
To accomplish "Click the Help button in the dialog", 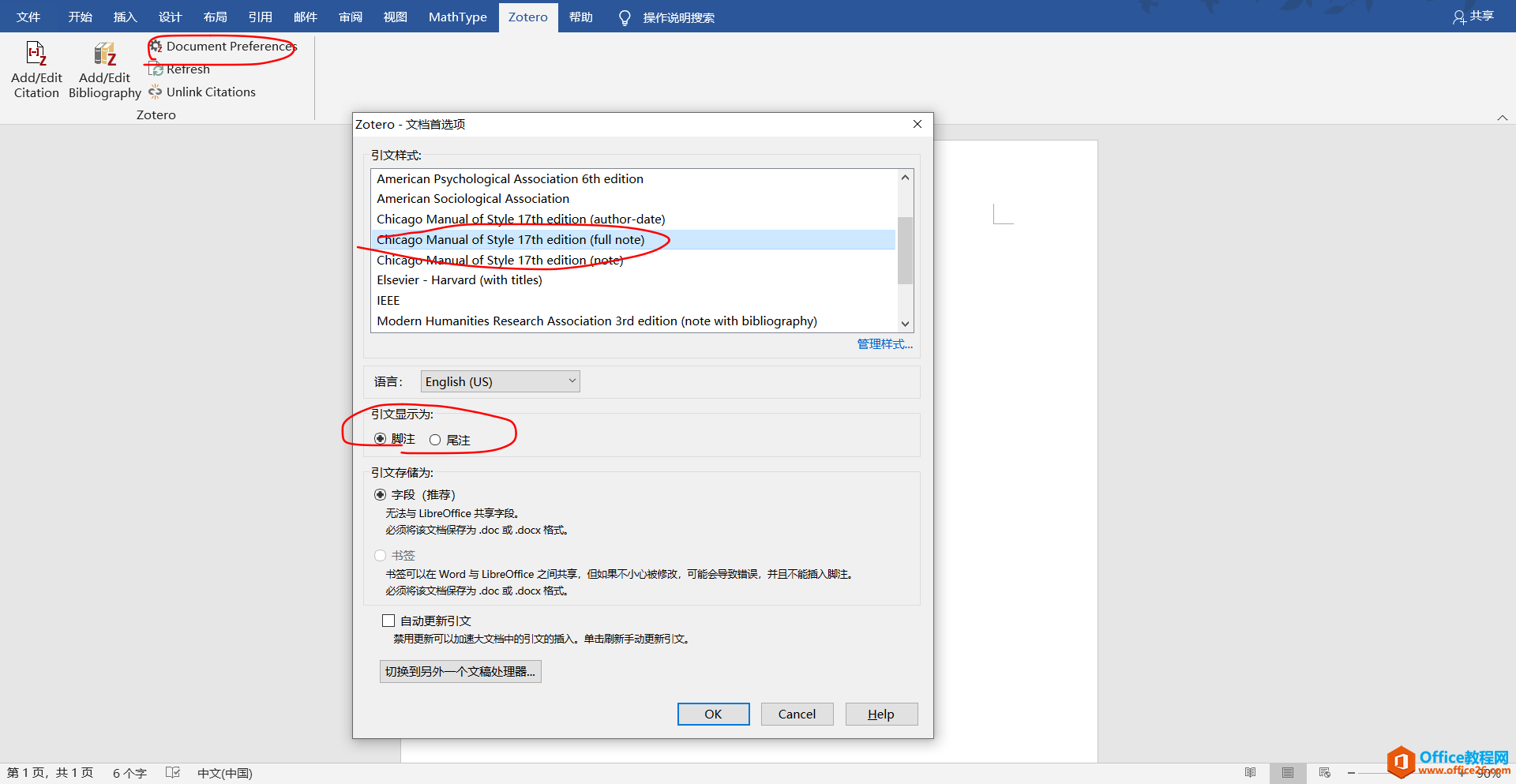I will (x=881, y=714).
